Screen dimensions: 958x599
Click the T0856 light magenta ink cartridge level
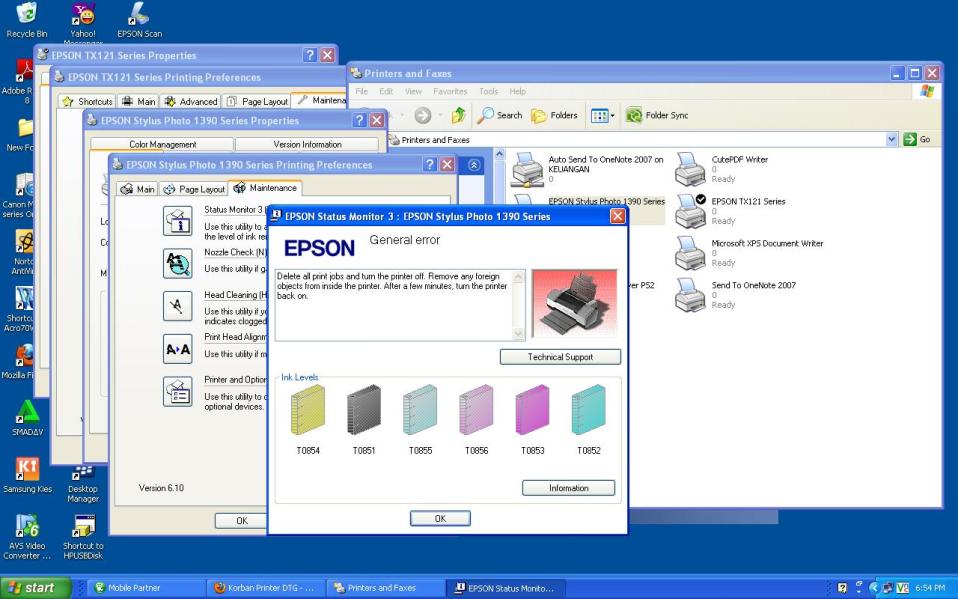tap(477, 410)
